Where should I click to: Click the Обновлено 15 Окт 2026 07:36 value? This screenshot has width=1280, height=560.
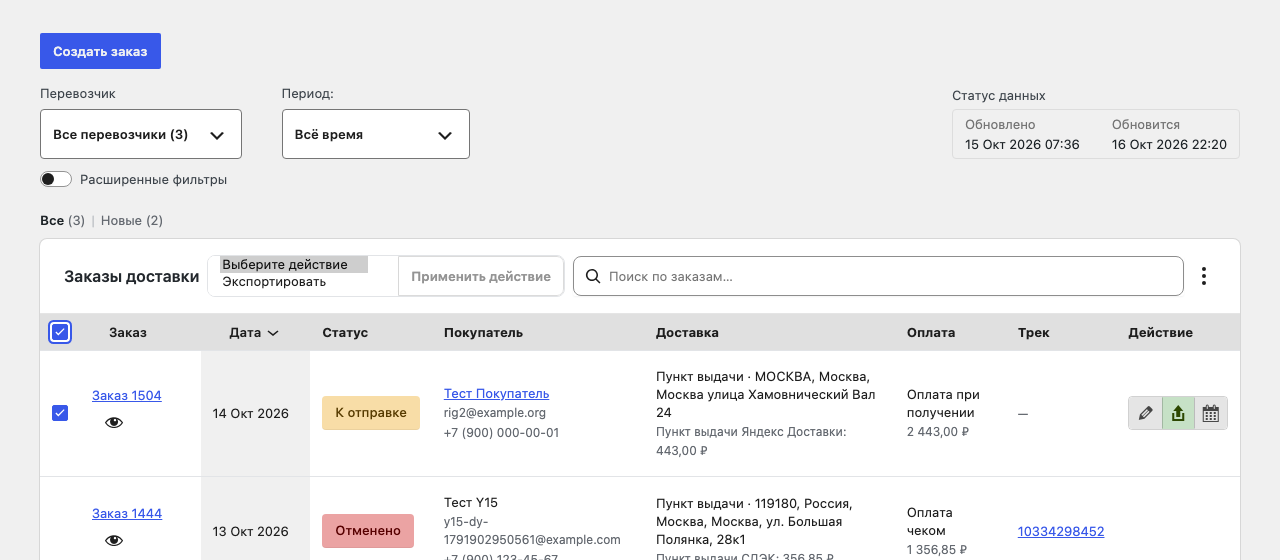[1022, 144]
